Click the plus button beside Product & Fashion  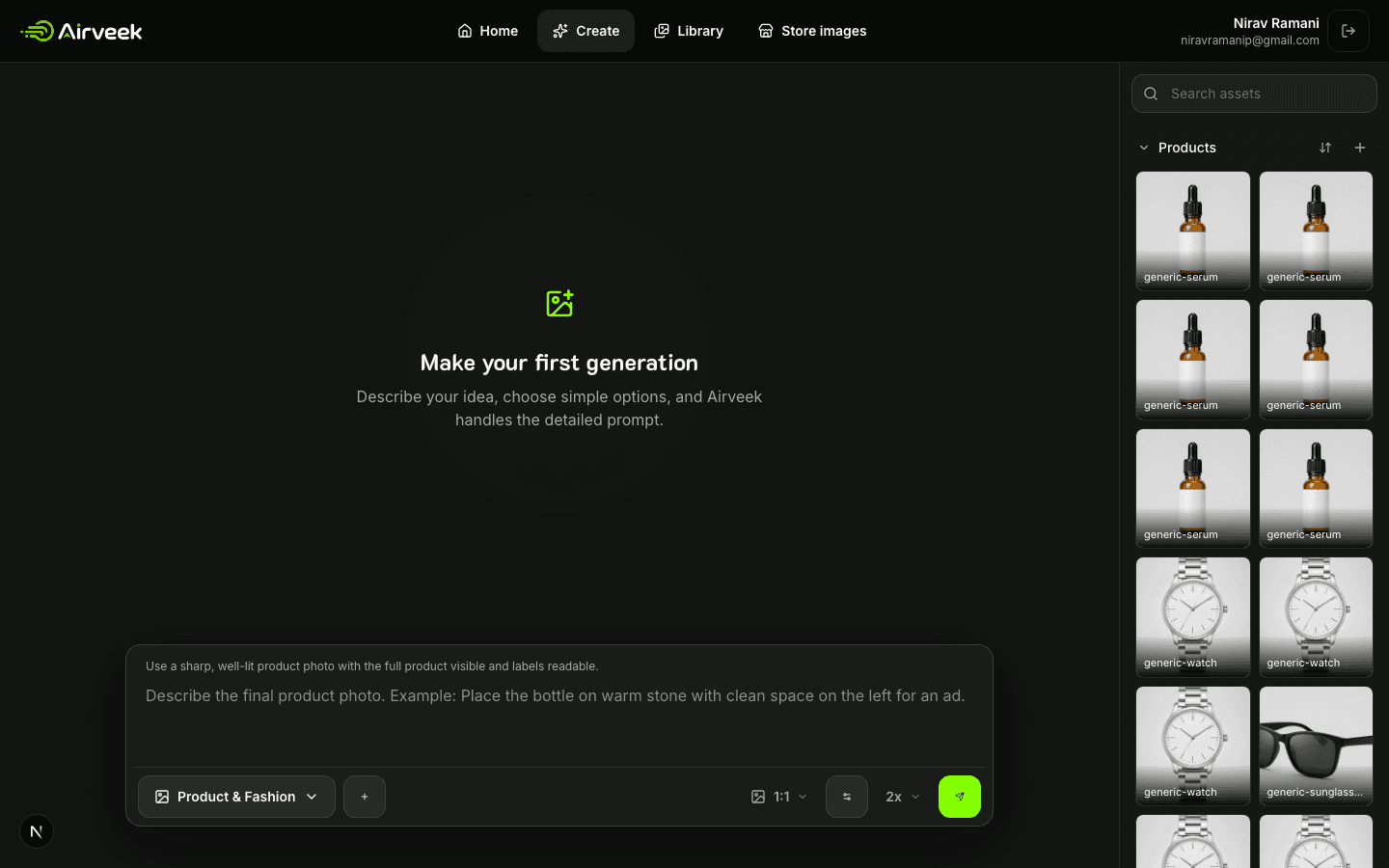coord(365,797)
